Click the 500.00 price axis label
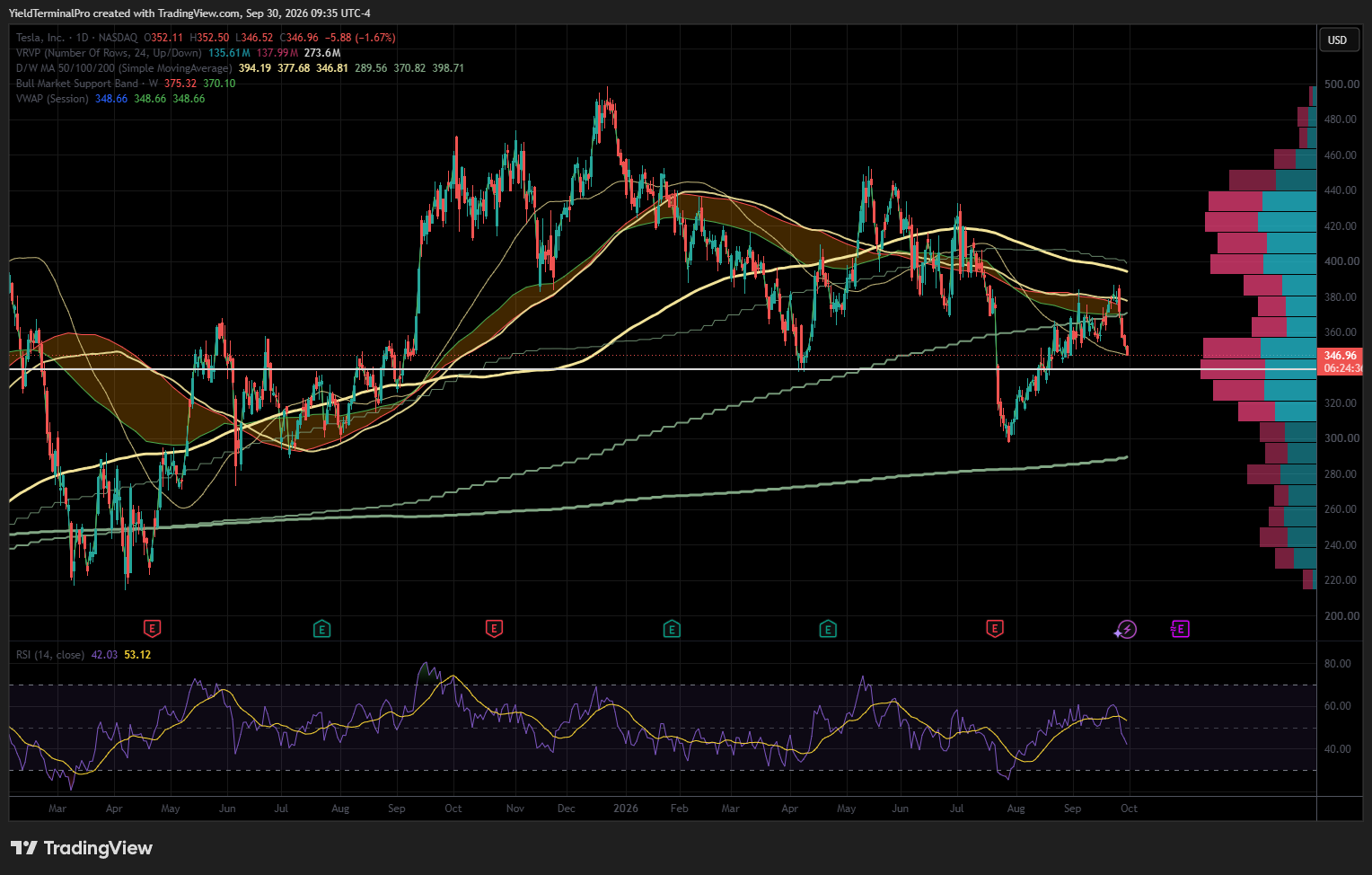 point(1341,84)
